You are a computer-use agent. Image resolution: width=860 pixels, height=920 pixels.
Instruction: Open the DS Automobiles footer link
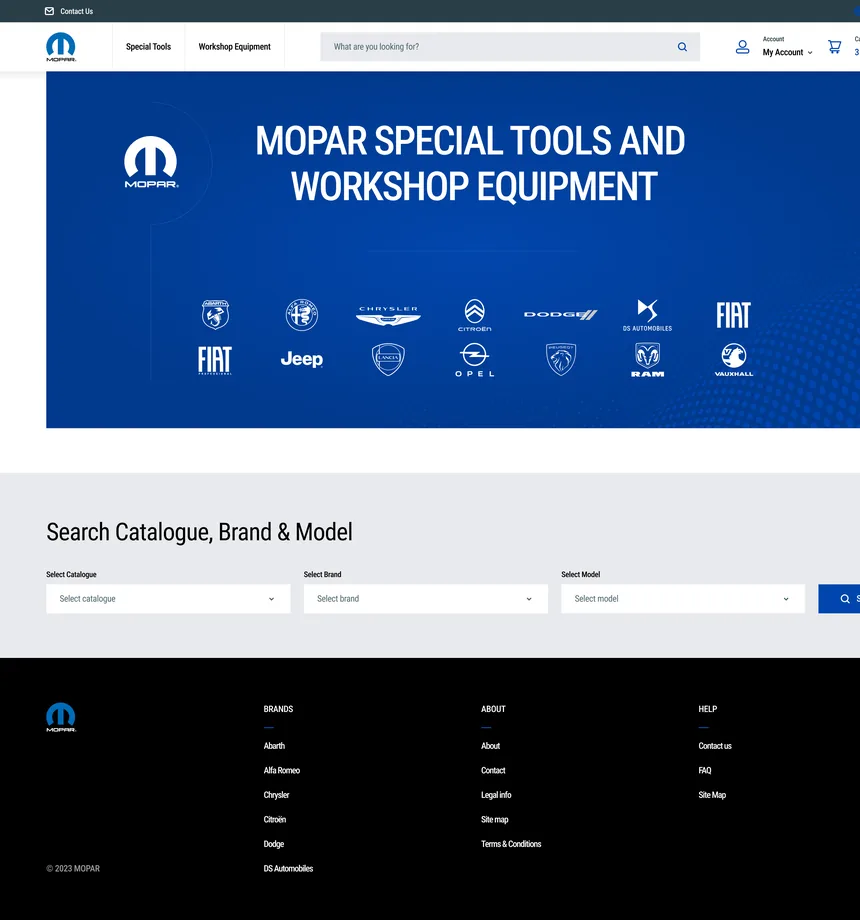(x=288, y=868)
